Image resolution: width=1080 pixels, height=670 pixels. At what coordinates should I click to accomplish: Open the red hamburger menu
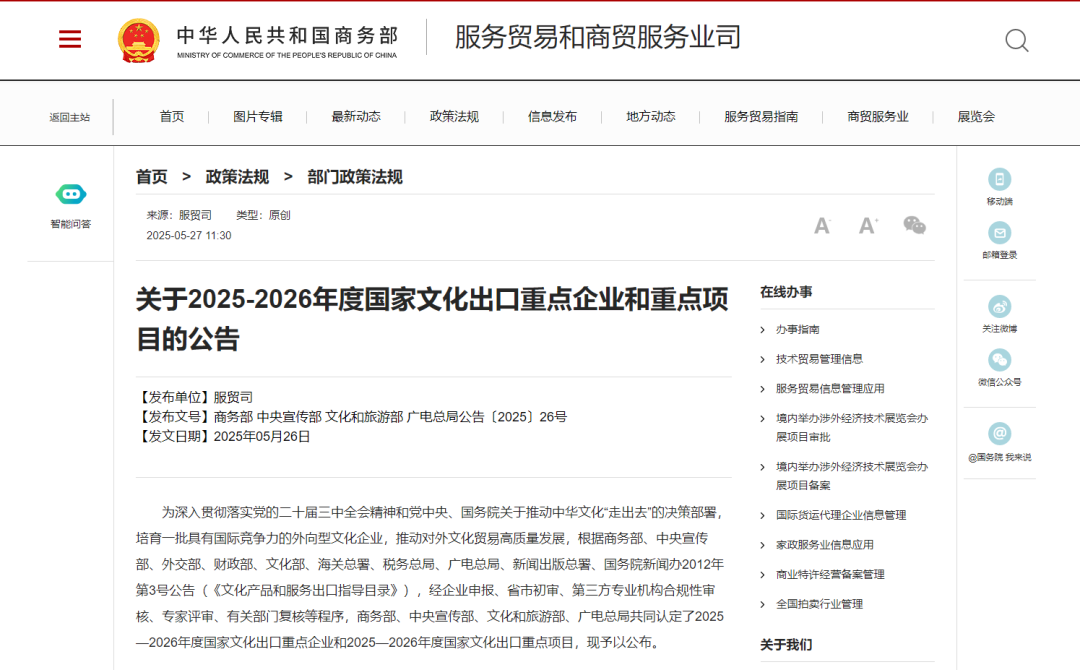pyautogui.click(x=70, y=40)
